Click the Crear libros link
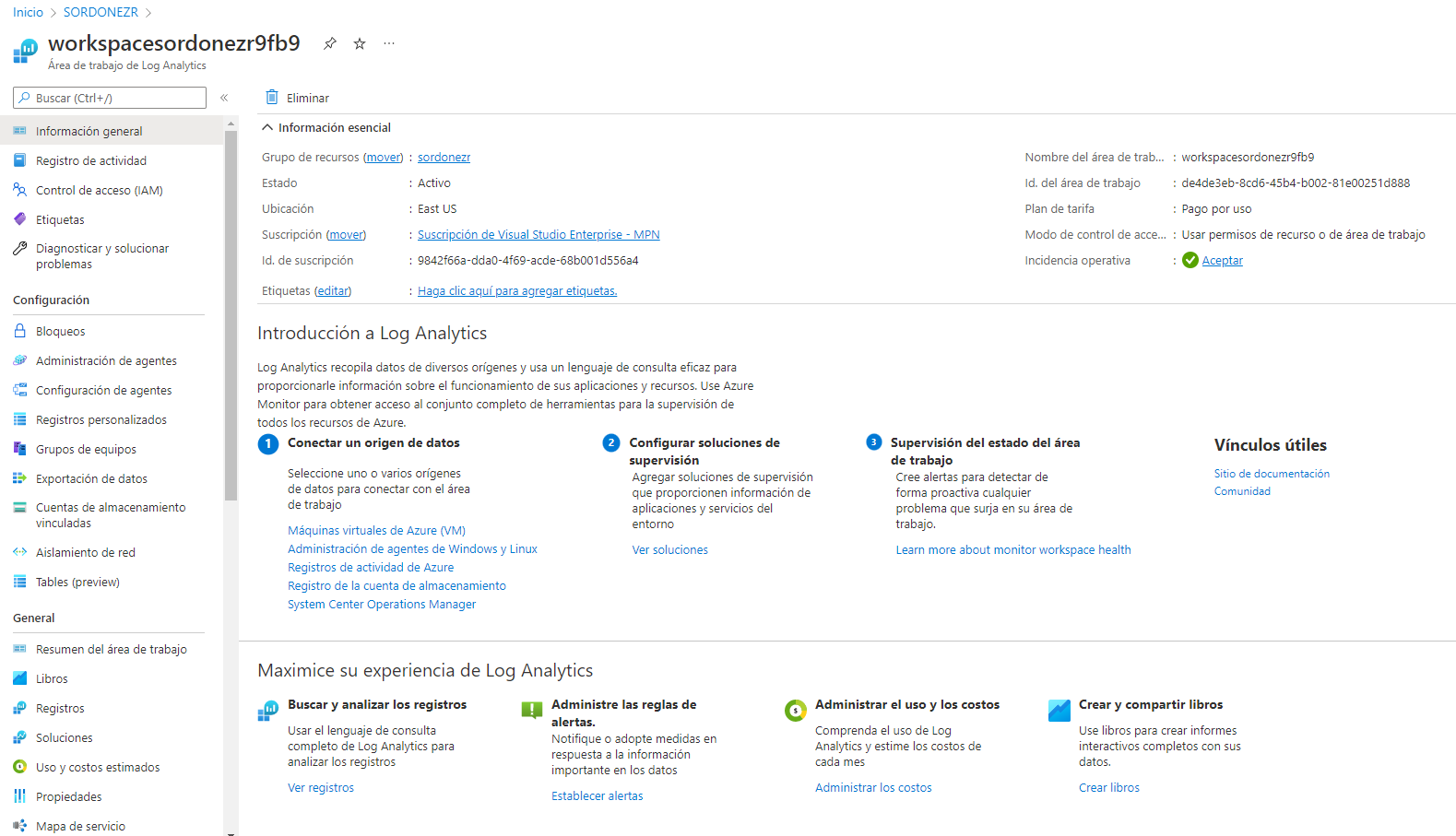 [1108, 788]
